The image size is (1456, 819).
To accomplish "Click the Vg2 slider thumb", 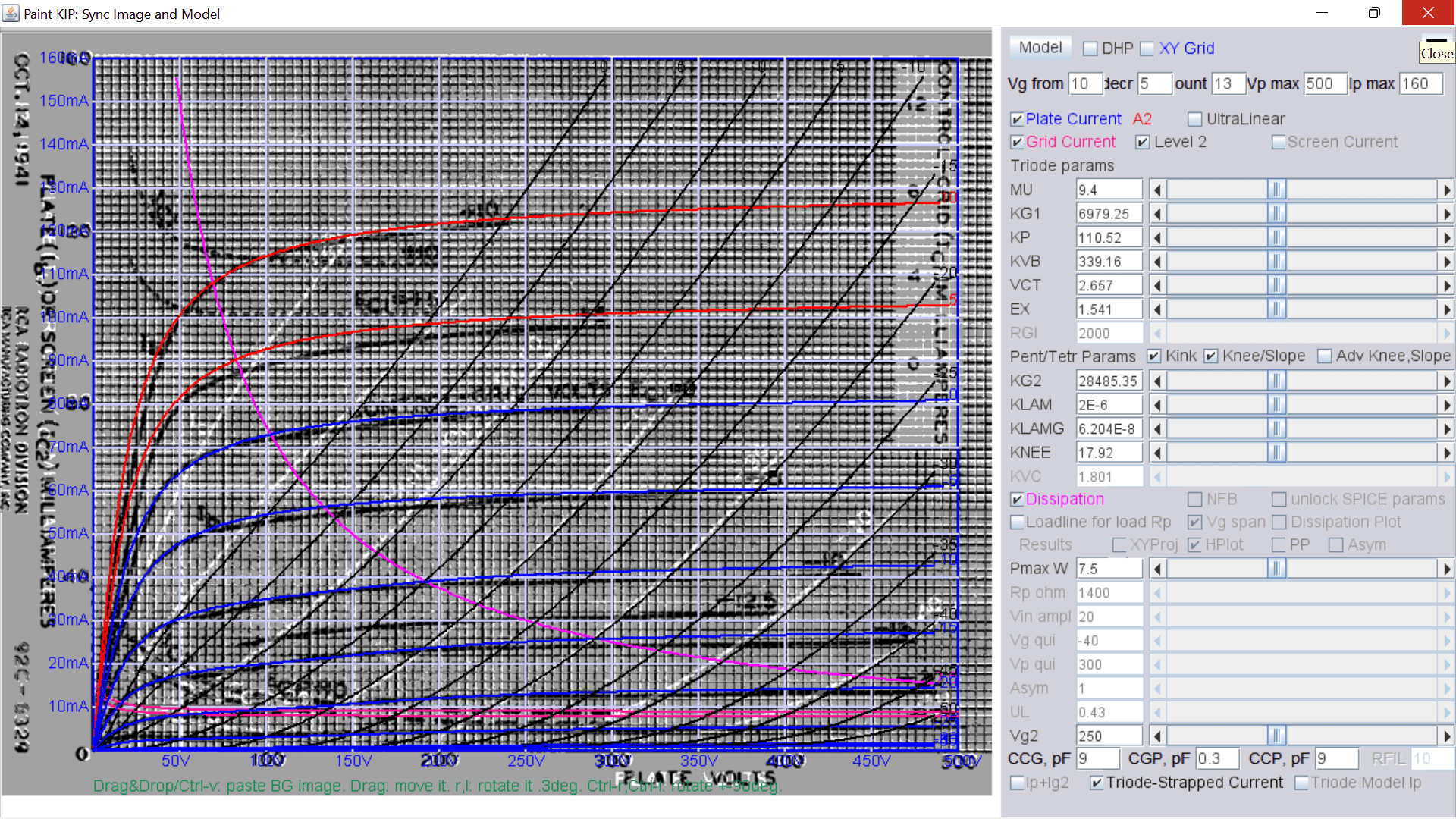I will pos(1277,736).
